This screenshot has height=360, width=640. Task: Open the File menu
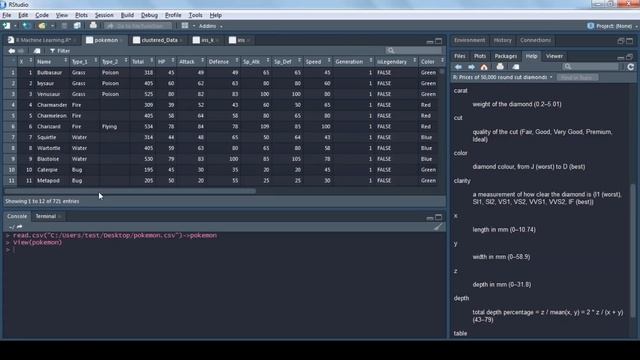[7, 15]
